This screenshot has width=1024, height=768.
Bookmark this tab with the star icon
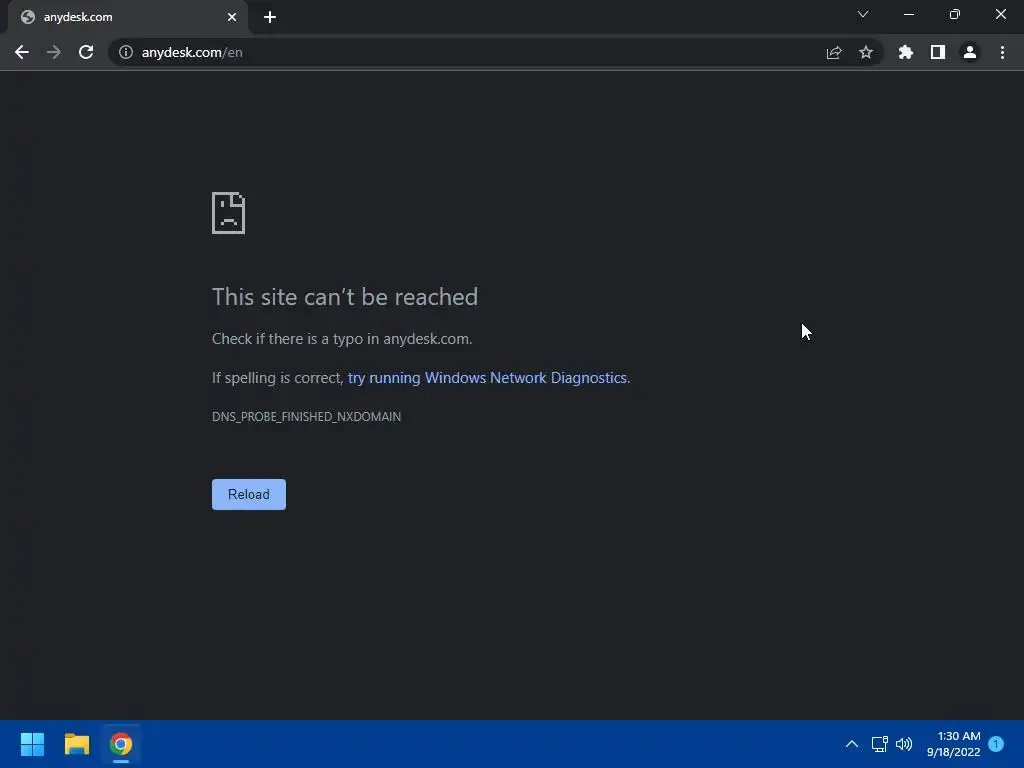coord(866,52)
